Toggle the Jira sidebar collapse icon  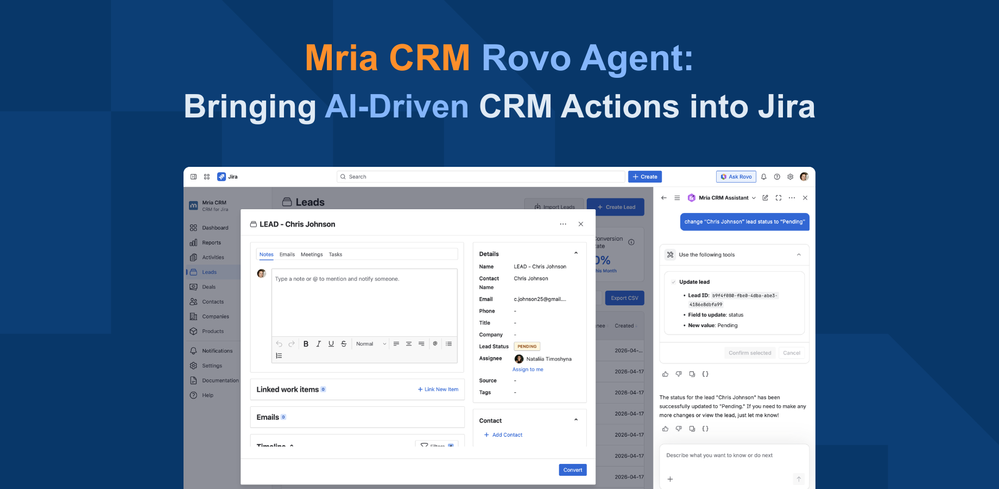194,176
